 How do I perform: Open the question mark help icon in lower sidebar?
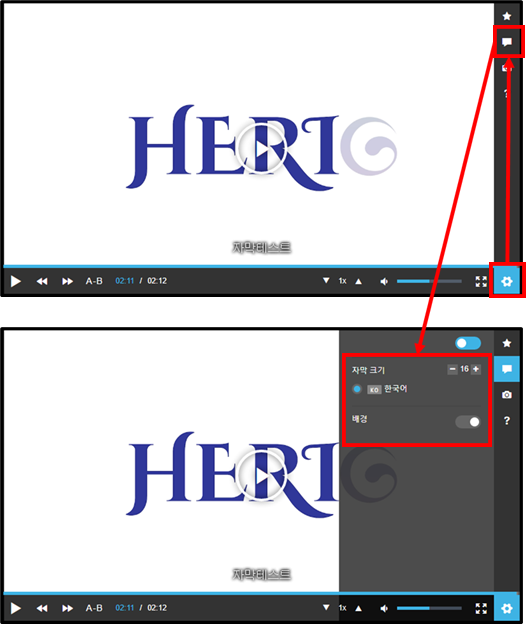tap(507, 420)
